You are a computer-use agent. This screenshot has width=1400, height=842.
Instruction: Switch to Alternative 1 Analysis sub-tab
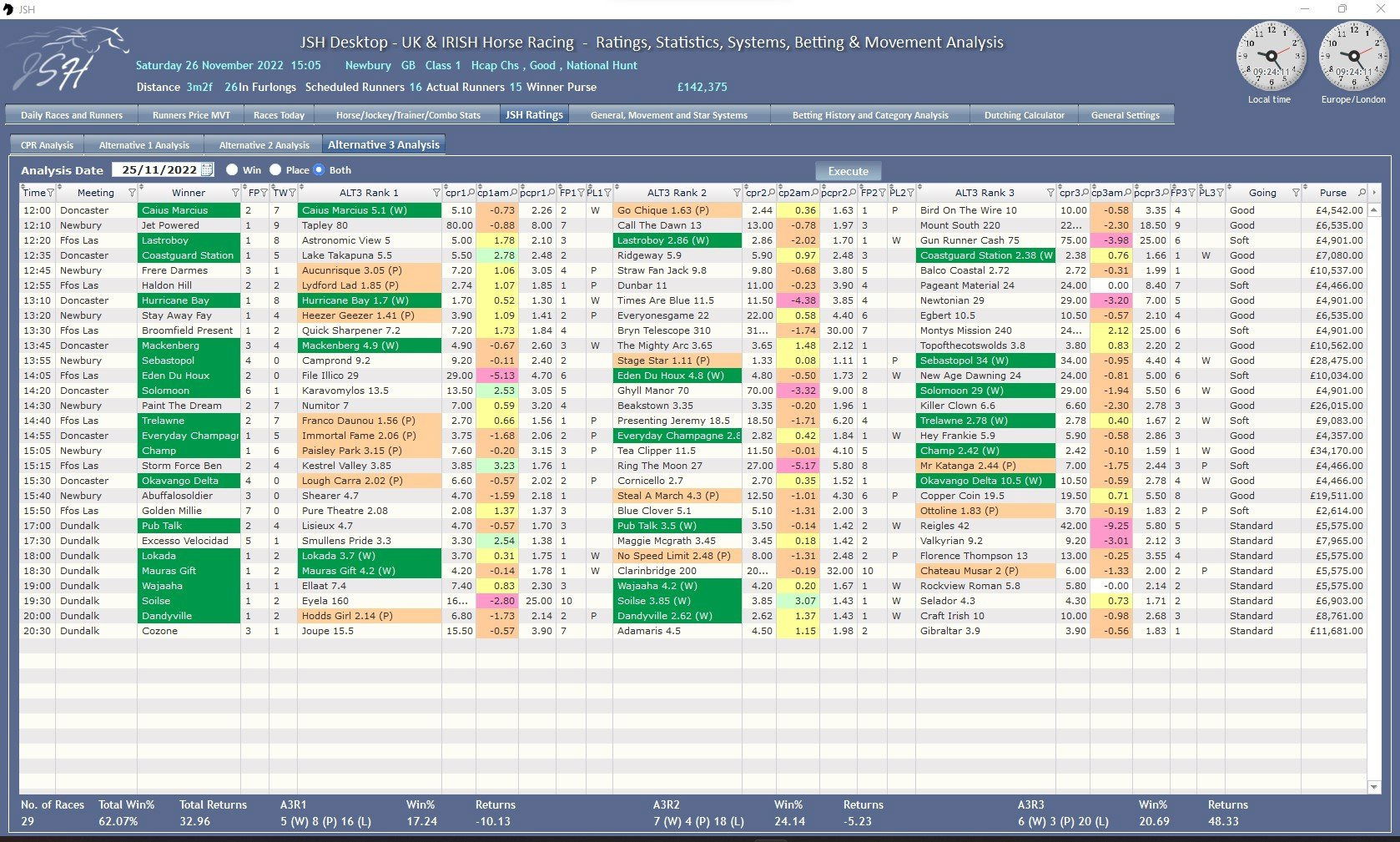click(144, 144)
